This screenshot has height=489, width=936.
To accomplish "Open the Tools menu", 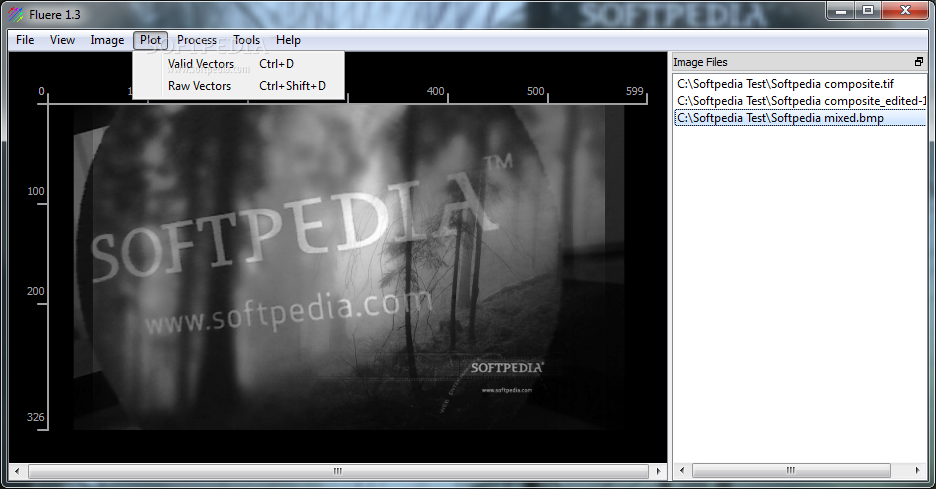I will coord(247,40).
